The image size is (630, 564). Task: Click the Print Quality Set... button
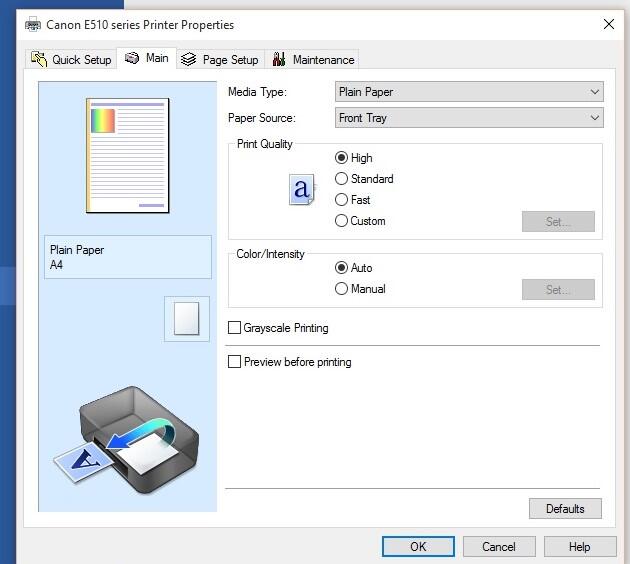coord(558,221)
